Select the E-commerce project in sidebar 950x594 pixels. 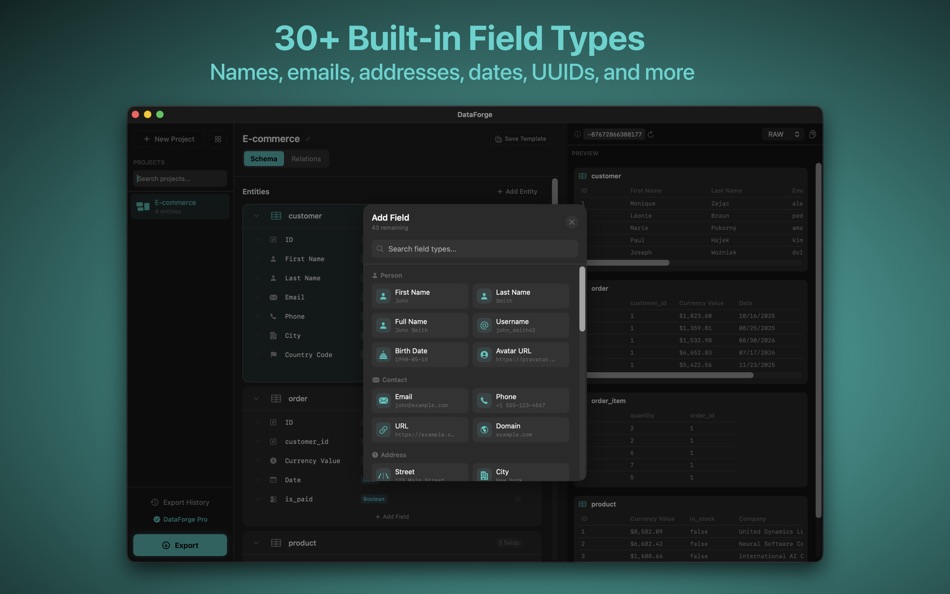178,205
